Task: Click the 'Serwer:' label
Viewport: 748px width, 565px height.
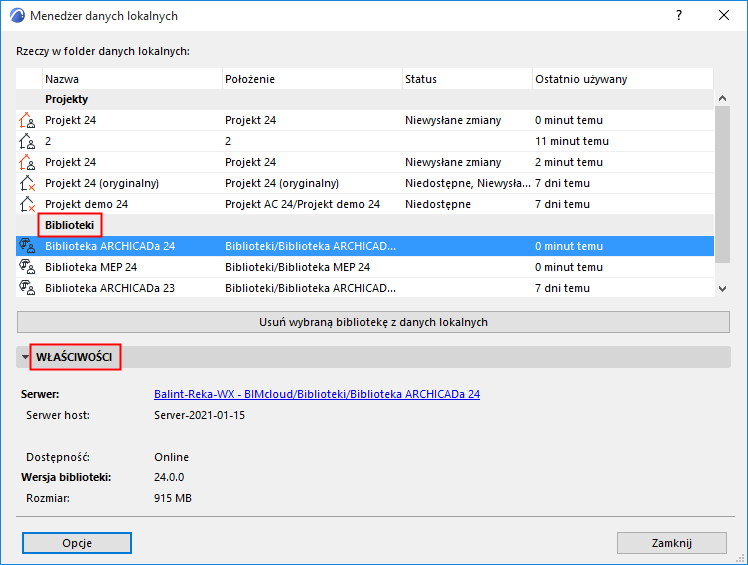Action: point(40,394)
